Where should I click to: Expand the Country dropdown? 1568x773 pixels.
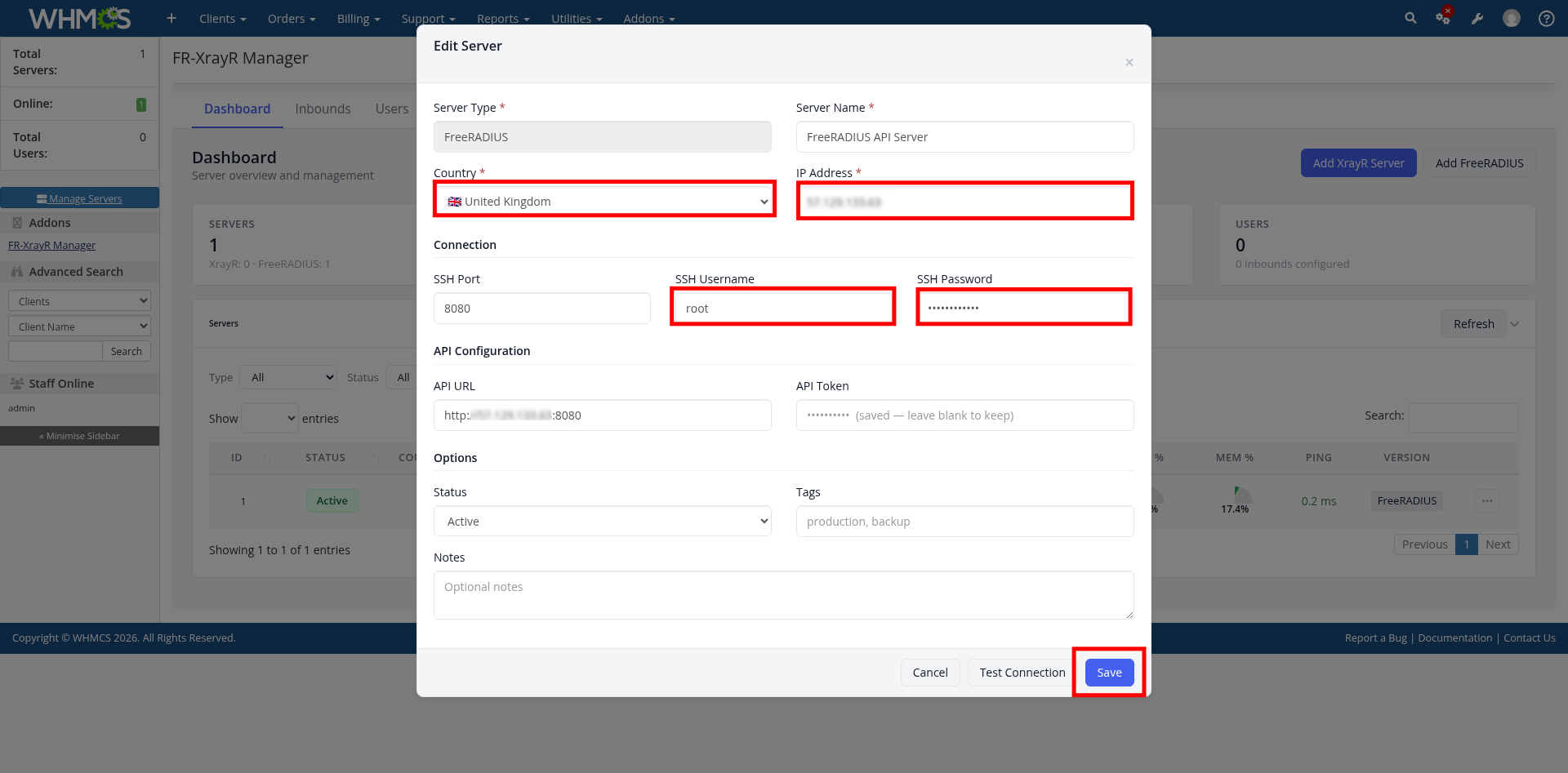[604, 202]
